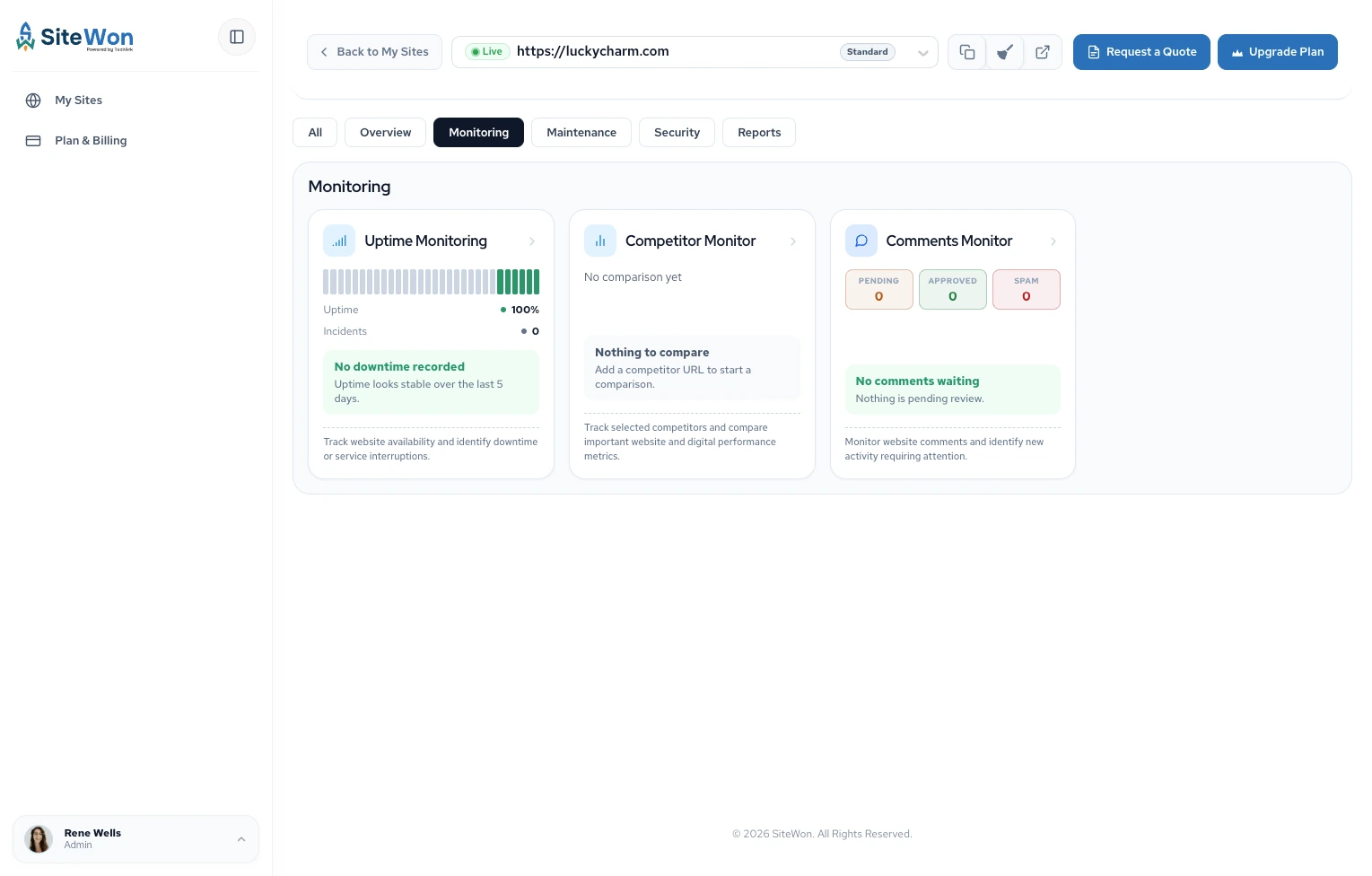Click the SiteWon logo
The width and height of the screenshot is (1372, 876).
pyautogui.click(x=74, y=37)
